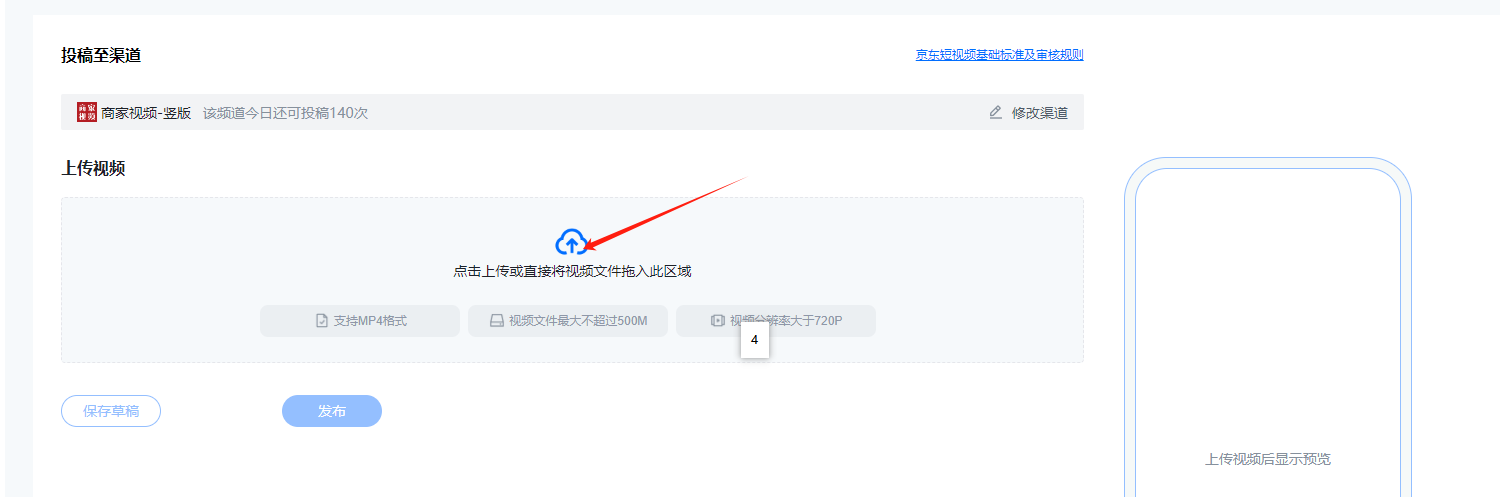Screen dimensions: 1500x497
Task: Click the 支持MP4格式 tag
Action: (369, 321)
